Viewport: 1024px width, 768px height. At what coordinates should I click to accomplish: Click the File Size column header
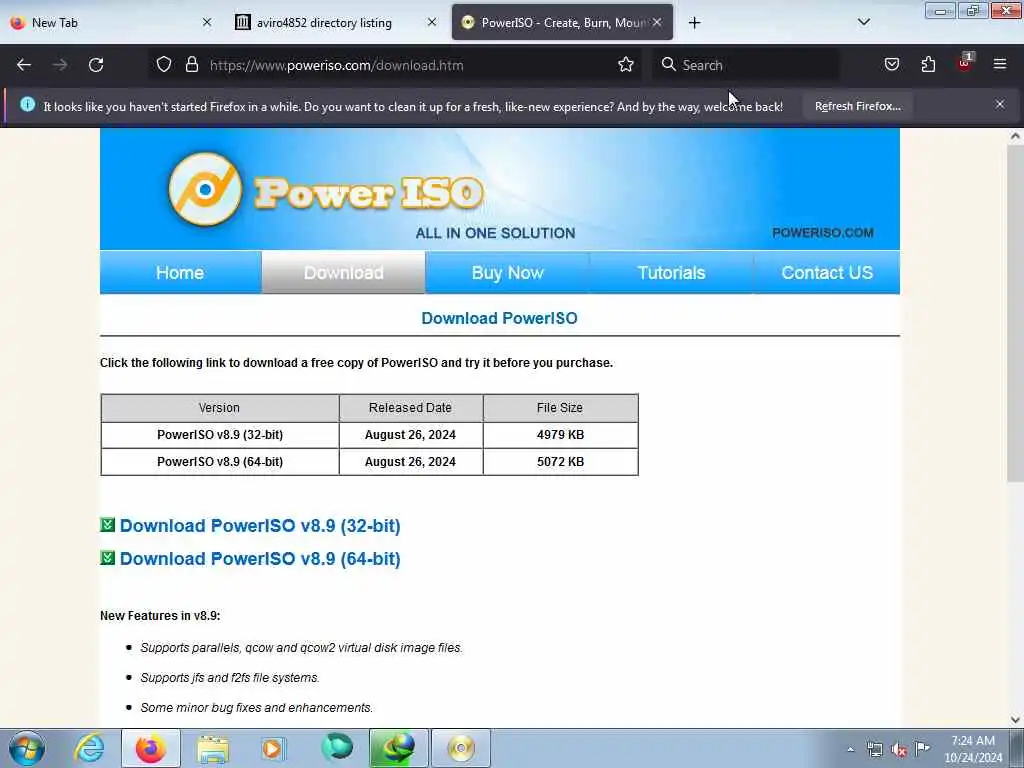(x=560, y=408)
